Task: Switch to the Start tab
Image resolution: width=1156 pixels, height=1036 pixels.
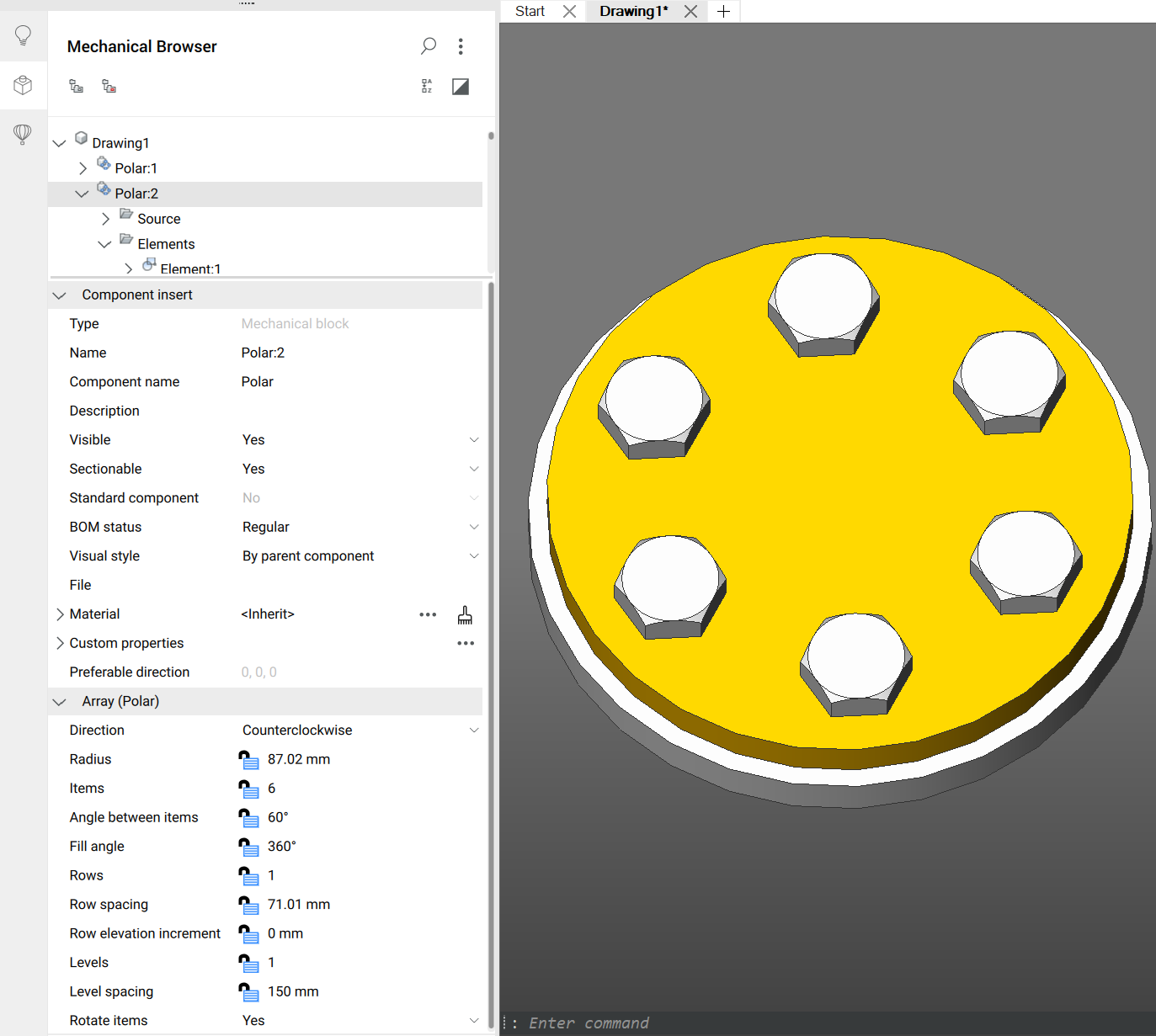Action: (x=530, y=11)
